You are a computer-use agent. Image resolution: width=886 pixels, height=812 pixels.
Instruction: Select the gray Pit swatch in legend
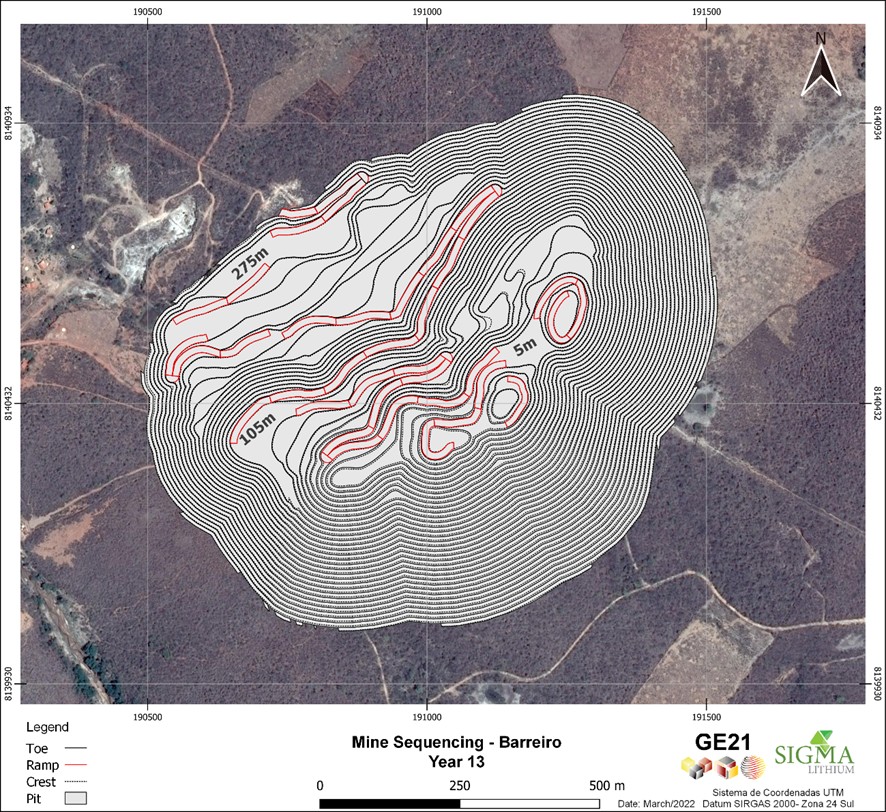click(x=75, y=798)
